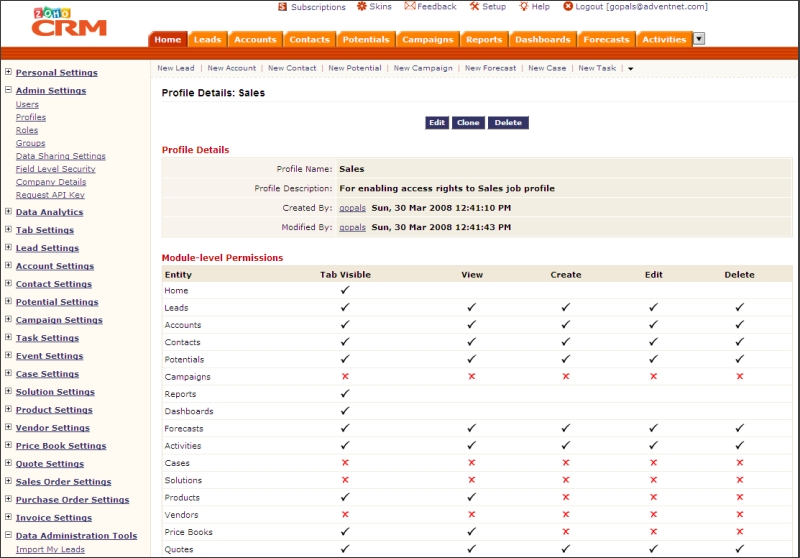Open the more tabs dropdown after Activities
The width and height of the screenshot is (800, 558).
(x=699, y=39)
